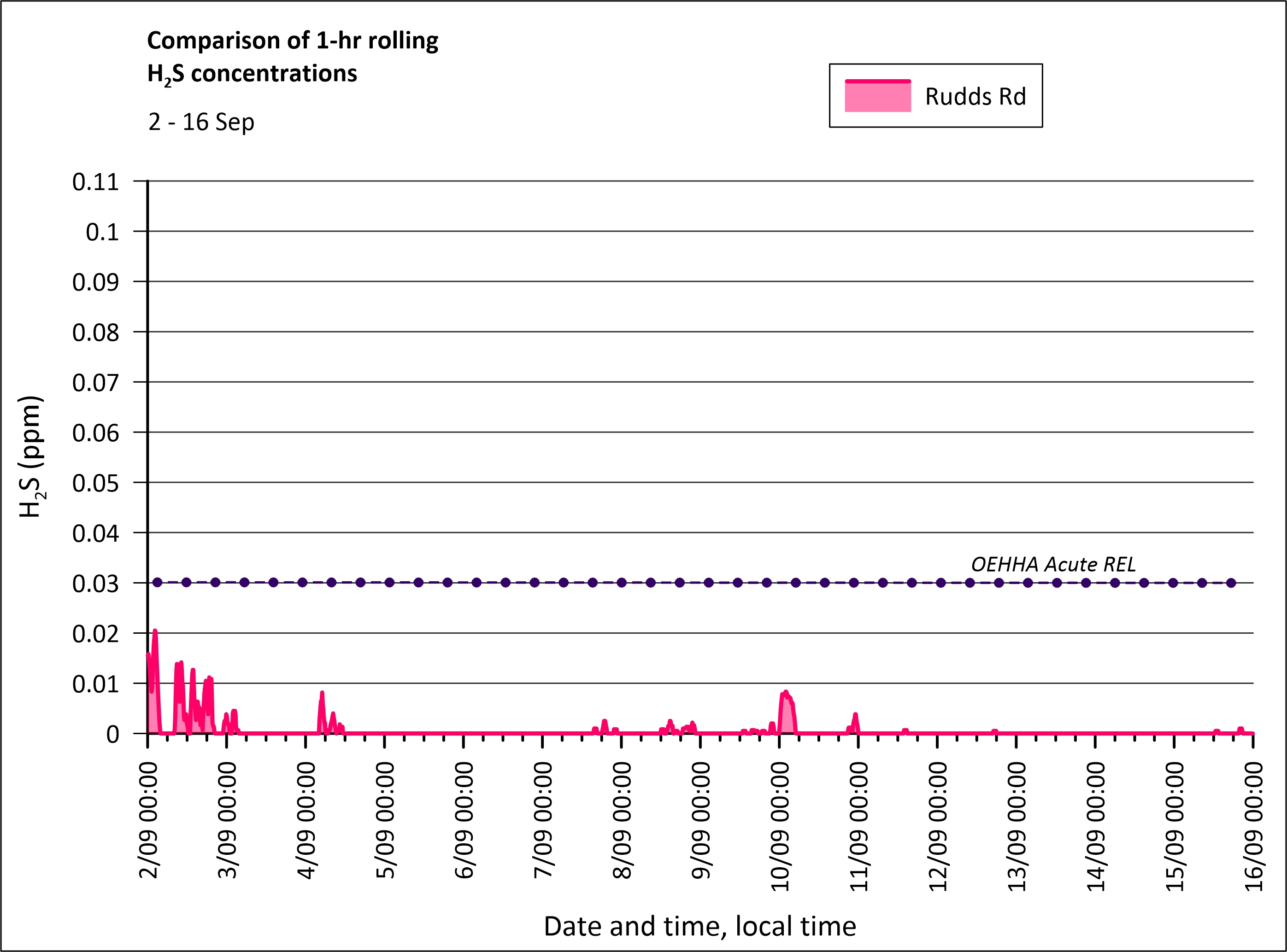Click the 2/09 00:00 x-axis date label
The image size is (1287, 952).
tap(148, 820)
